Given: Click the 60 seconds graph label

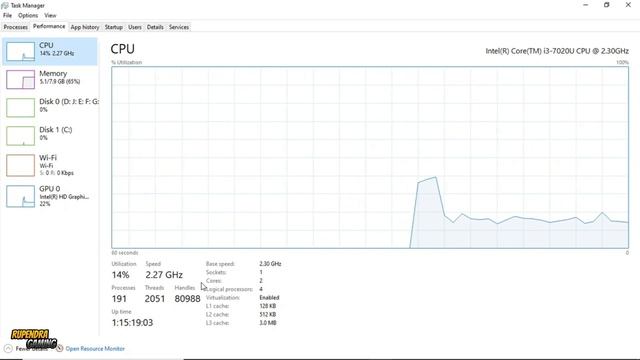Looking at the screenshot, I should click(x=125, y=253).
